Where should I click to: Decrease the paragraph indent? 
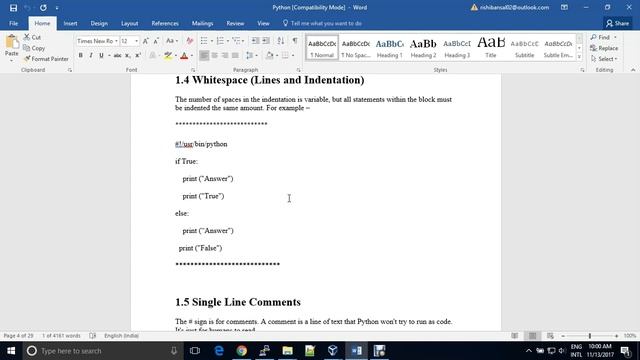pos(255,40)
